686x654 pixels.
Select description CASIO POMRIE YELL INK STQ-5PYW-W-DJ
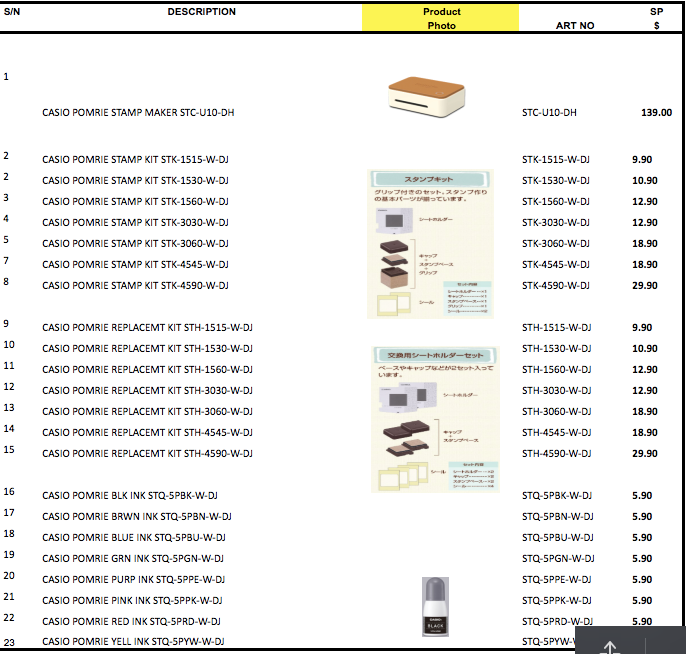133,641
